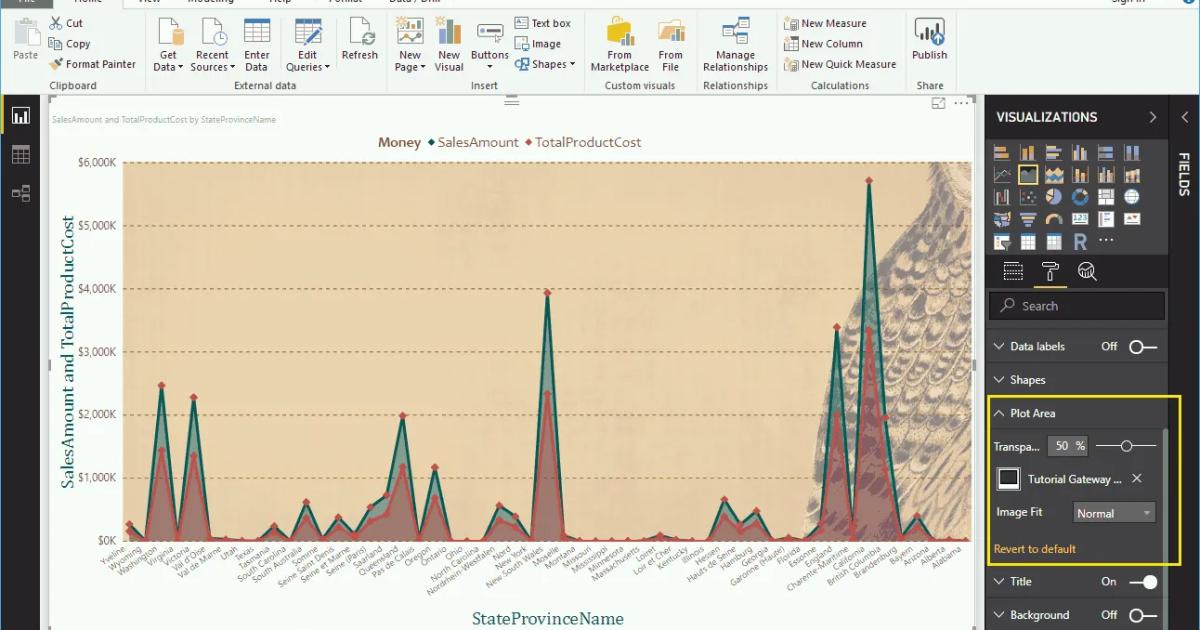Insert an R script visual
This screenshot has width=1200, height=630.
point(1080,241)
